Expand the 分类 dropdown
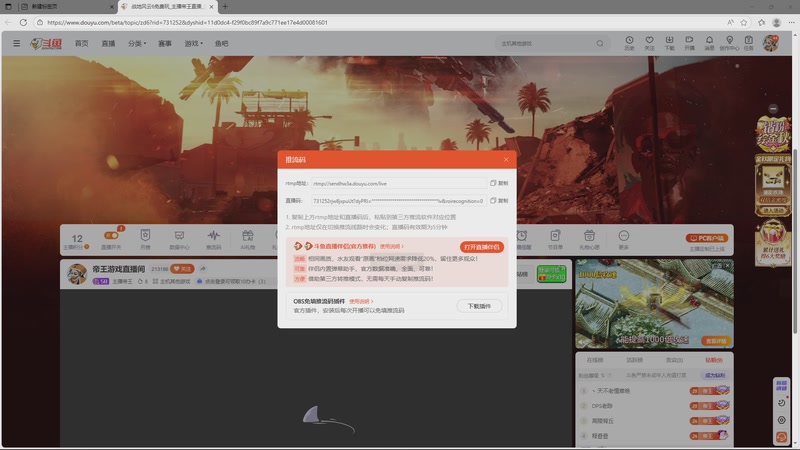Viewport: 800px width, 450px height. click(137, 43)
